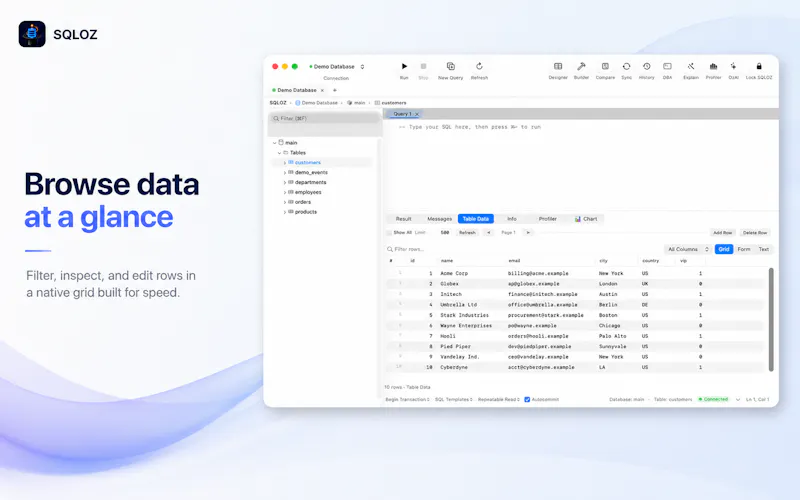Click the Lock SQLOZ padlock icon
Image resolution: width=800 pixels, height=500 pixels.
[759, 66]
